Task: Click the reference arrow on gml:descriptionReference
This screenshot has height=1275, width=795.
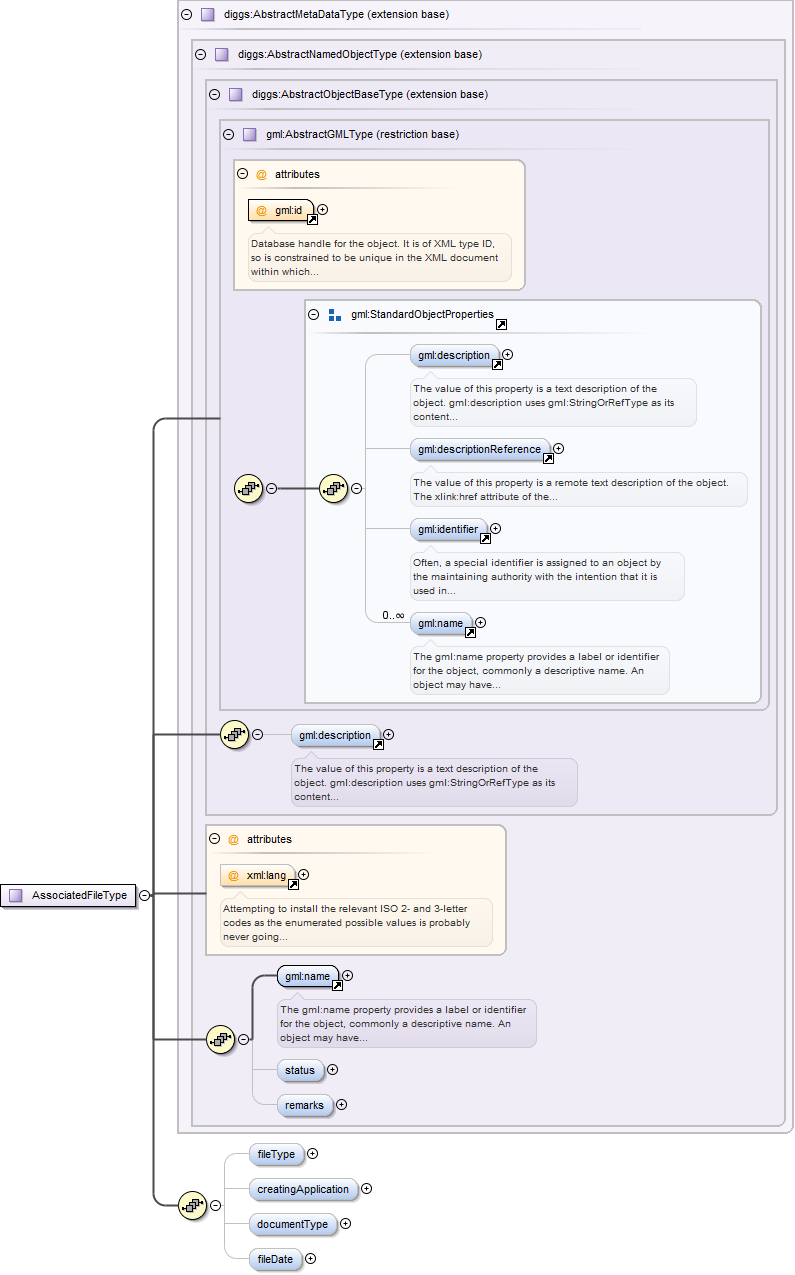Action: (x=548, y=459)
